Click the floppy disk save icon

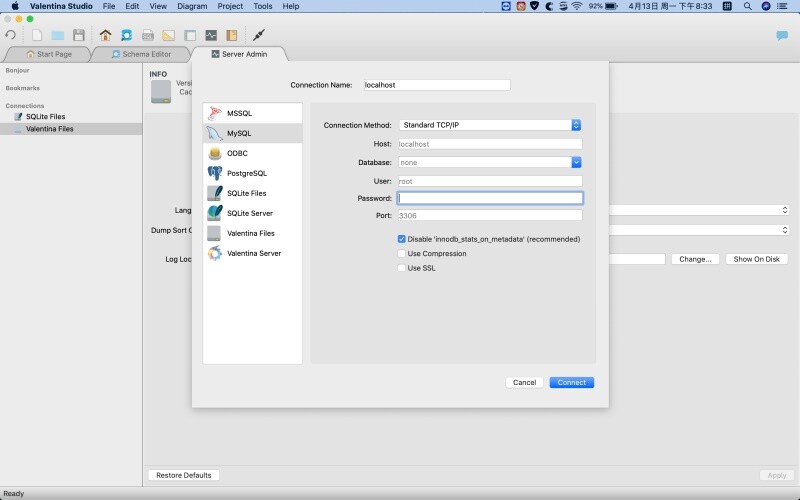[x=79, y=35]
